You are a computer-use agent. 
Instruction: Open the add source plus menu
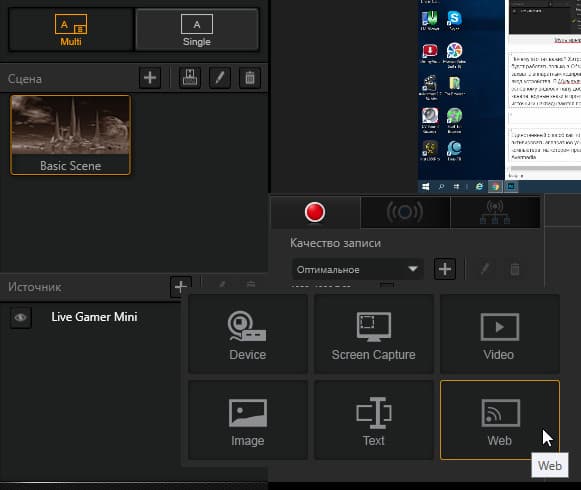pyautogui.click(x=180, y=287)
